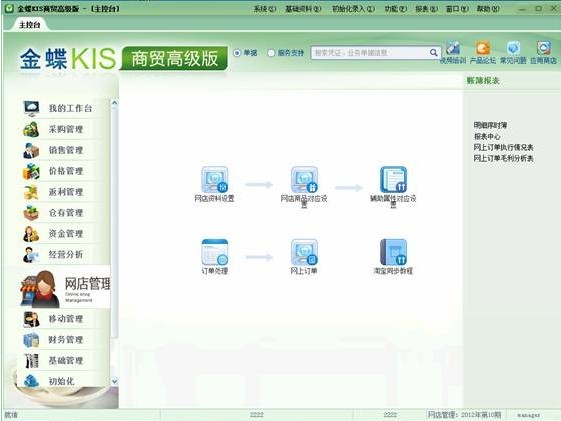Screen dimensions: 561x421
Task: Open the 订单处理 icon
Action: (x=215, y=253)
